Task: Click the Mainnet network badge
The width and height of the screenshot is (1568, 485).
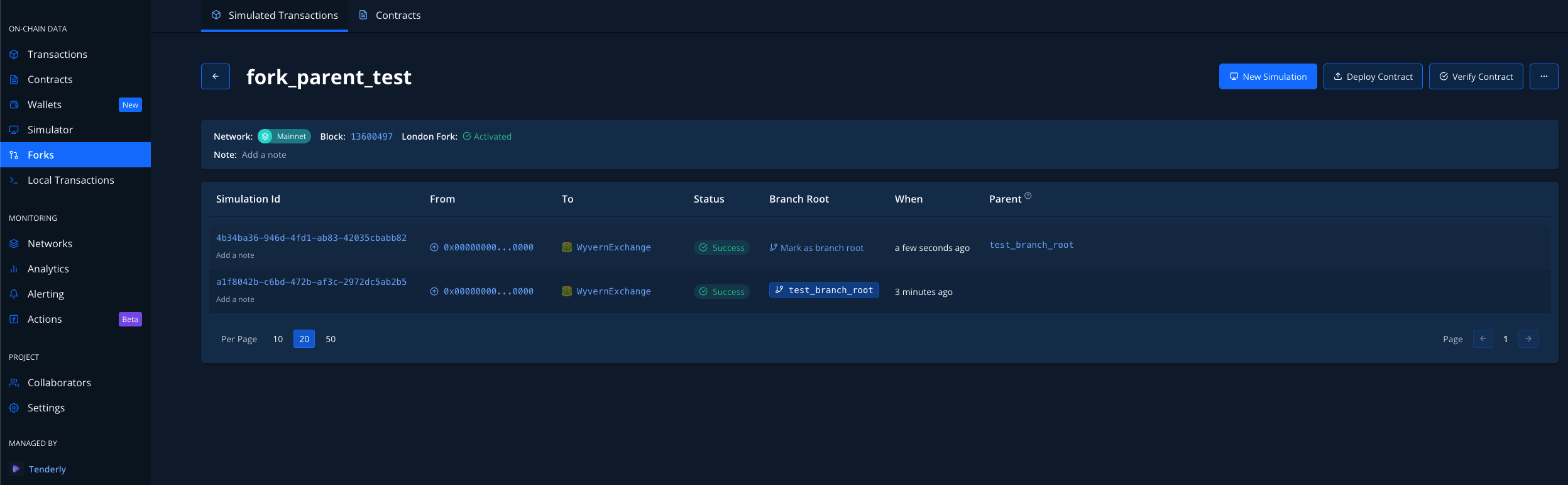Action: coord(284,136)
